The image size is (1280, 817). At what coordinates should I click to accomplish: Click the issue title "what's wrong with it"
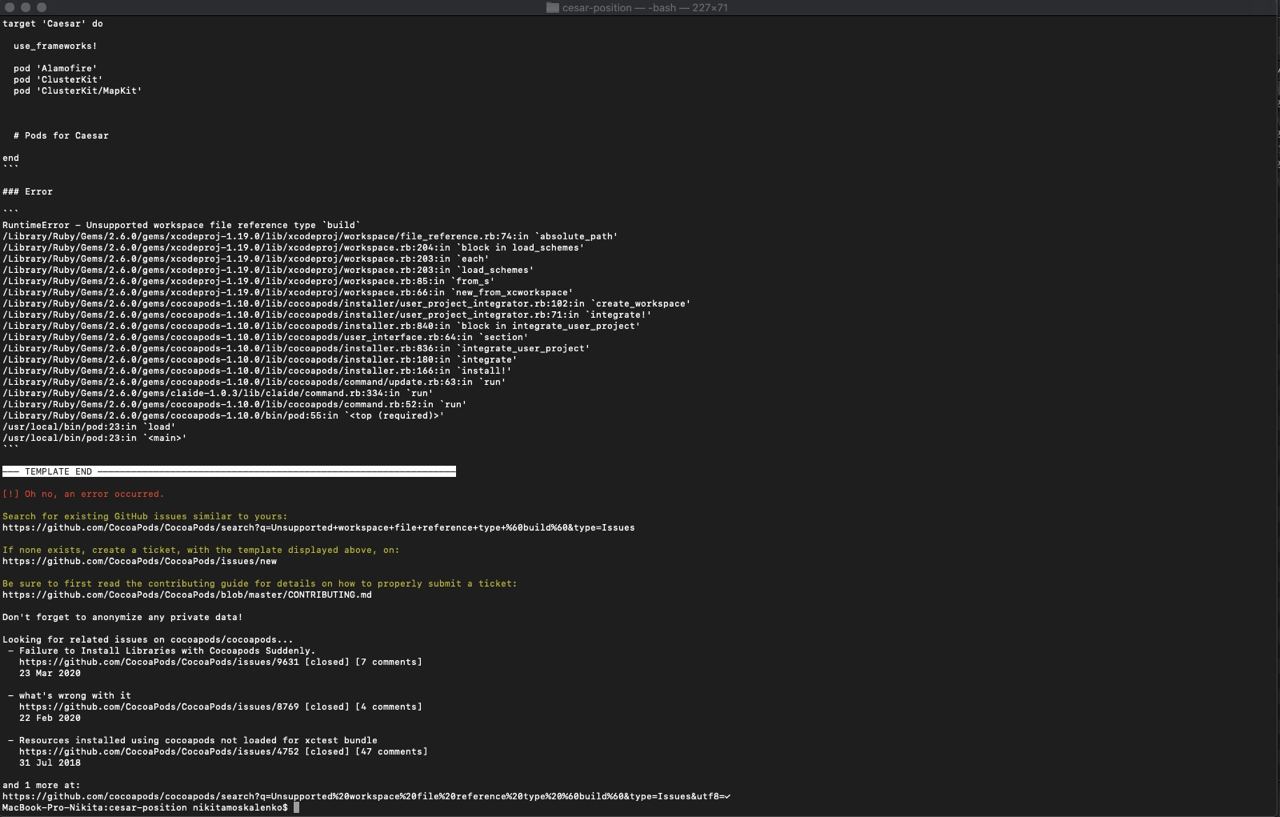(x=75, y=695)
